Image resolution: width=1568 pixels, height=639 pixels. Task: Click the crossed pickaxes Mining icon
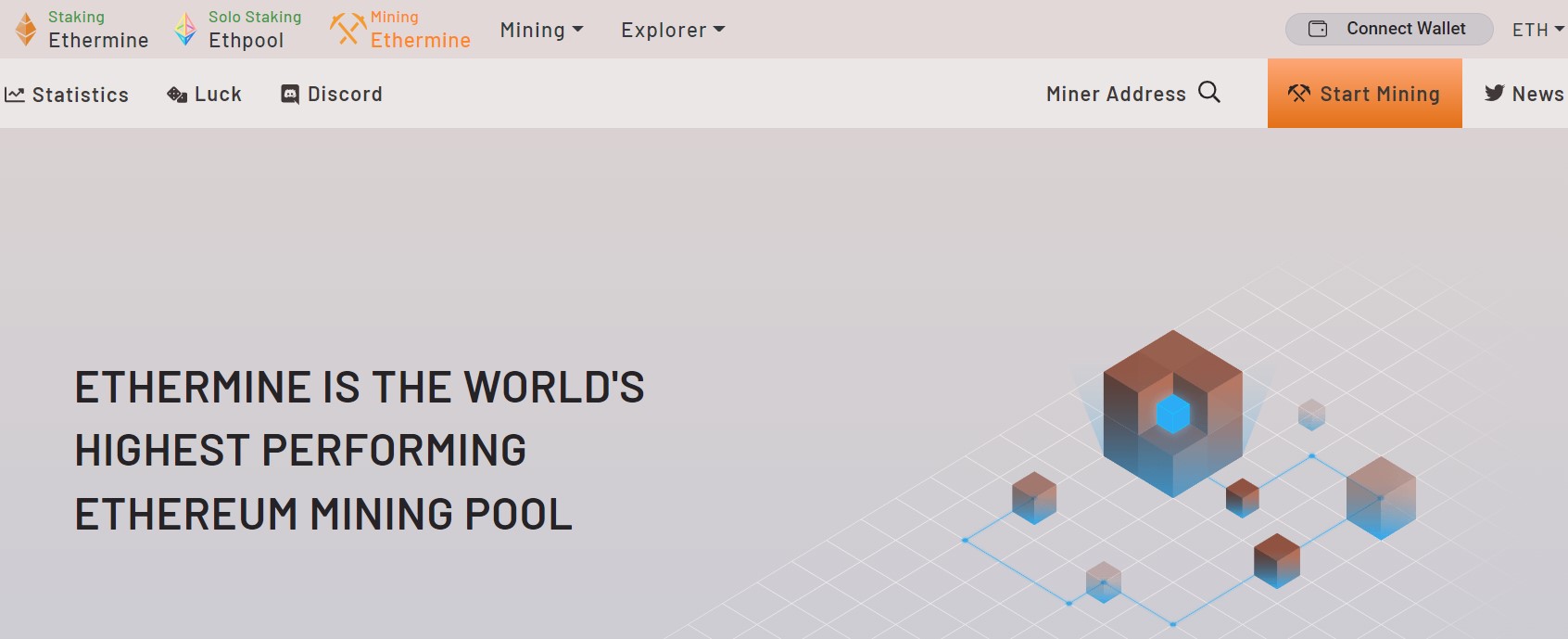point(348,29)
